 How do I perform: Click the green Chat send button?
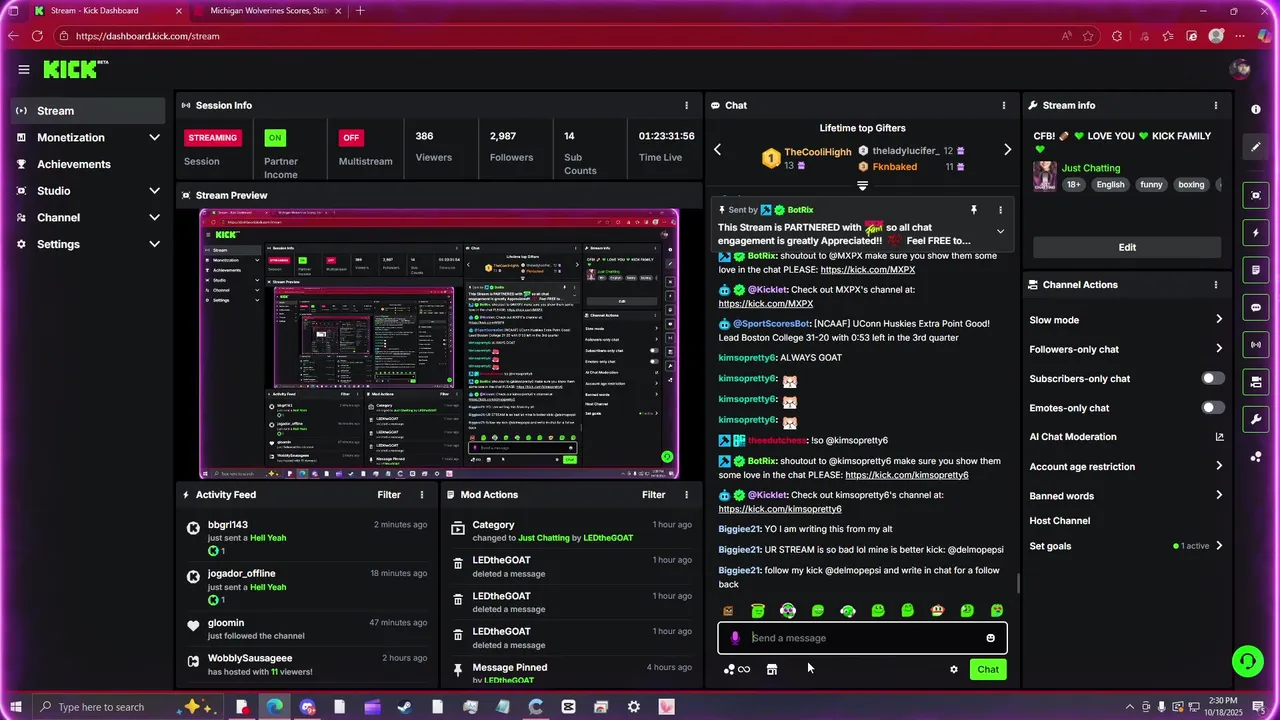coord(988,670)
